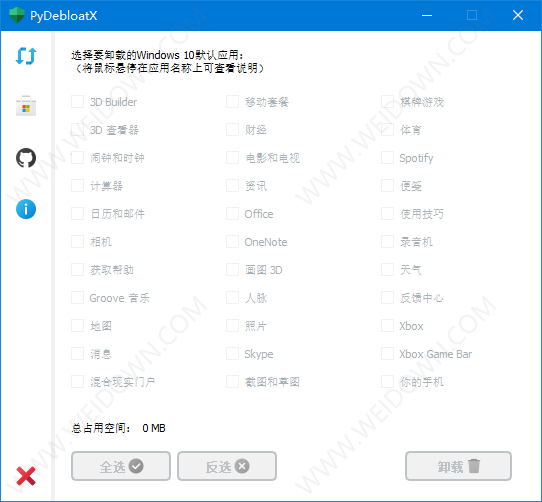The width and height of the screenshot is (542, 502).
Task: Toggle the 便笺 checkbox
Action: point(387,186)
